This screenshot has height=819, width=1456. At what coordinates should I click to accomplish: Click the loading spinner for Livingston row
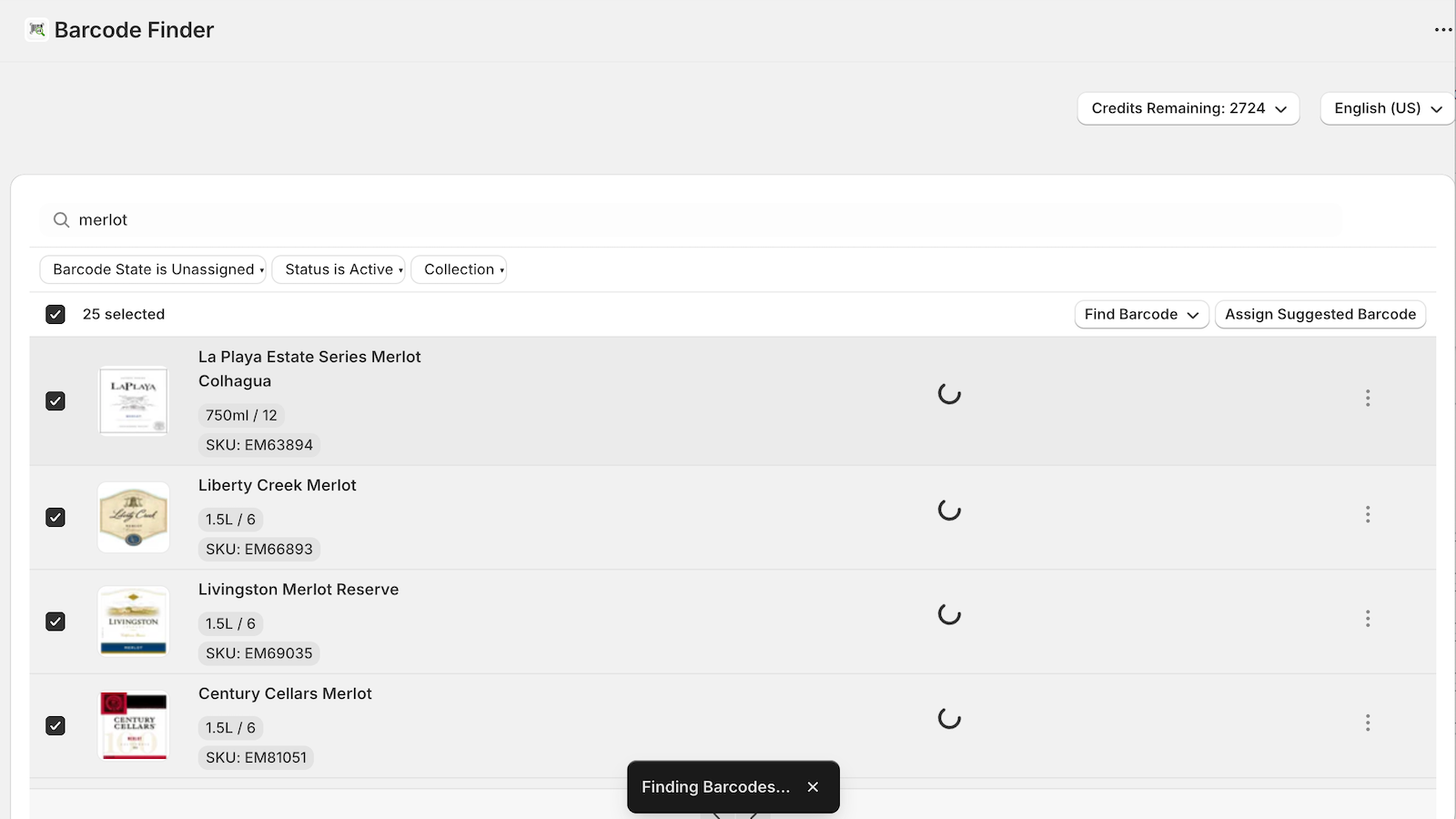tap(949, 614)
